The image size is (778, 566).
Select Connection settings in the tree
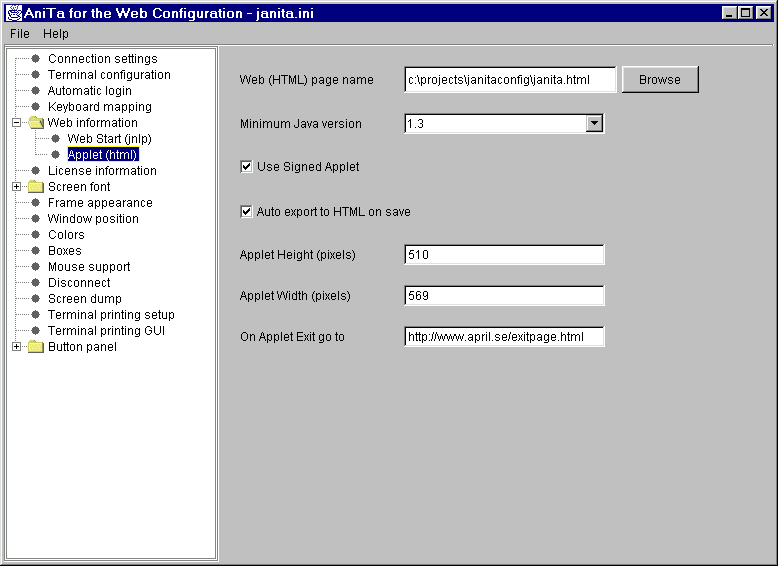tap(102, 59)
